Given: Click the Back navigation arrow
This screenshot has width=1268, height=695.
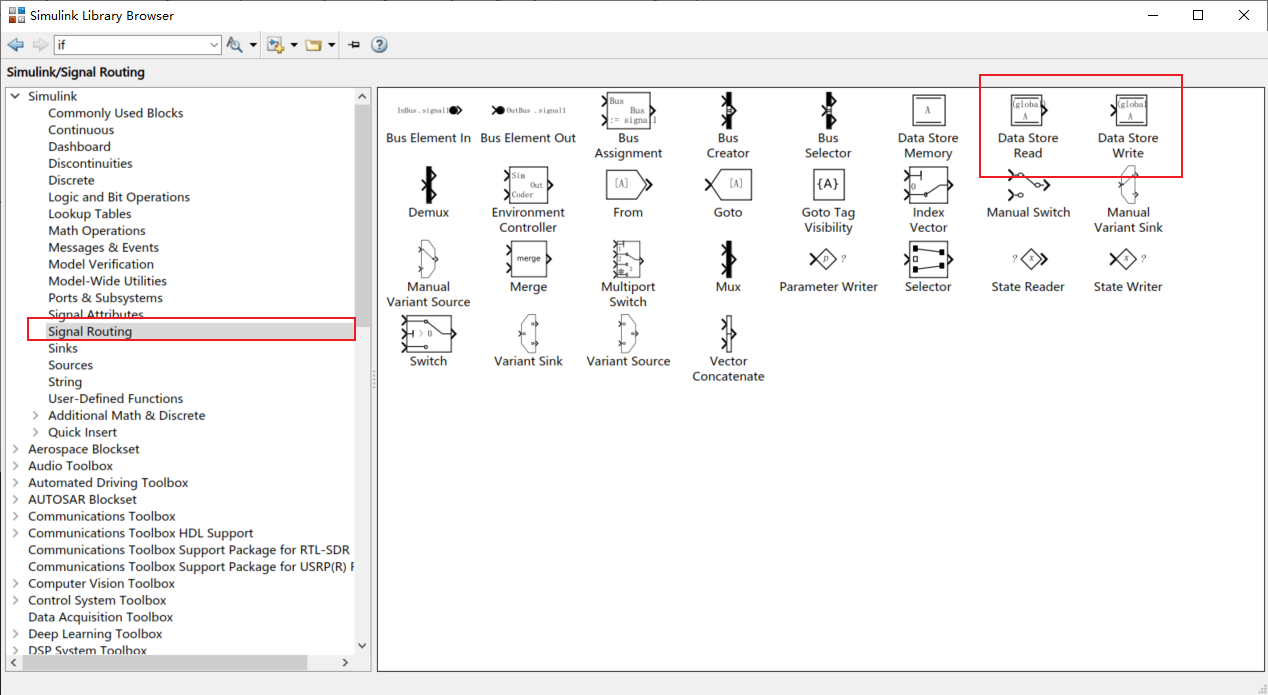Looking at the screenshot, I should (15, 44).
